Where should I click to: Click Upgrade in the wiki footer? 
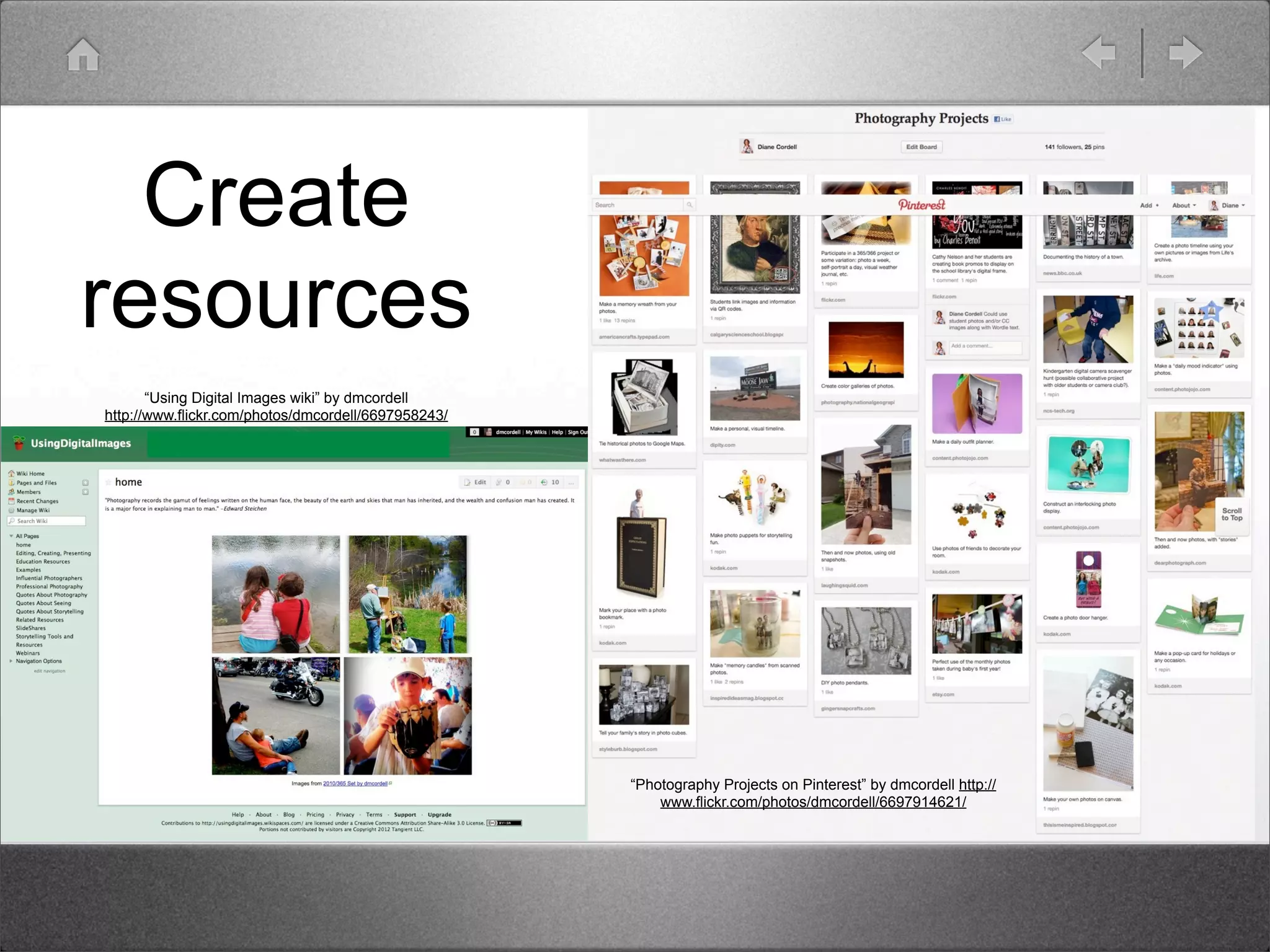point(440,815)
